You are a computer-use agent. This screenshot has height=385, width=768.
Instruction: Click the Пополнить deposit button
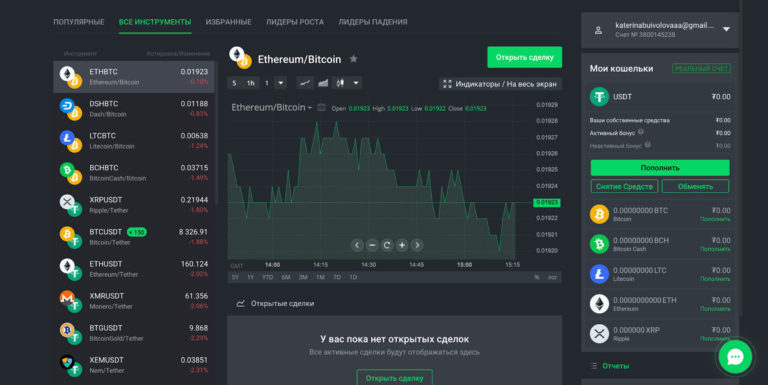click(x=660, y=168)
